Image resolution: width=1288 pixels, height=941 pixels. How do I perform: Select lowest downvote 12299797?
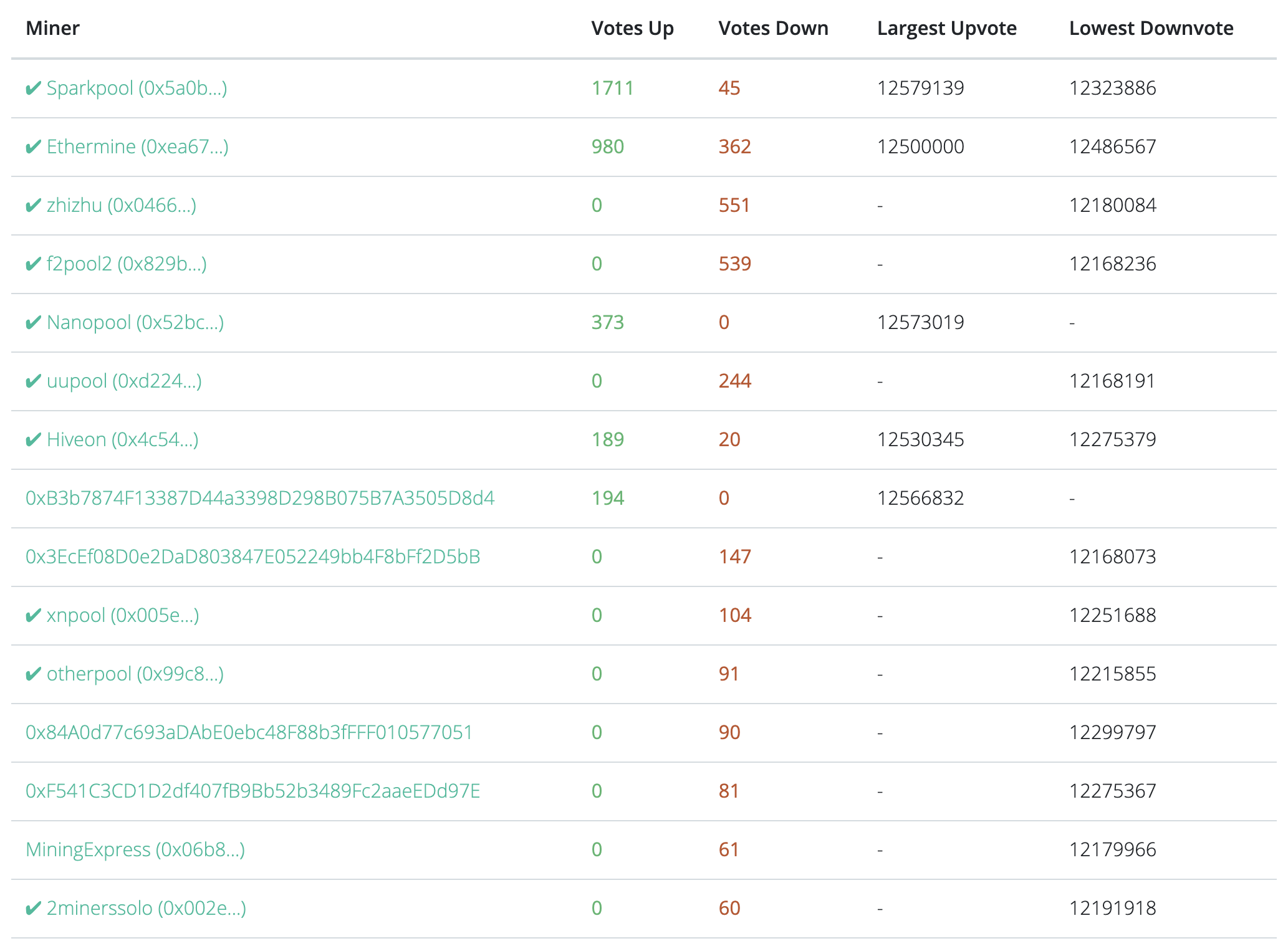(x=1113, y=733)
